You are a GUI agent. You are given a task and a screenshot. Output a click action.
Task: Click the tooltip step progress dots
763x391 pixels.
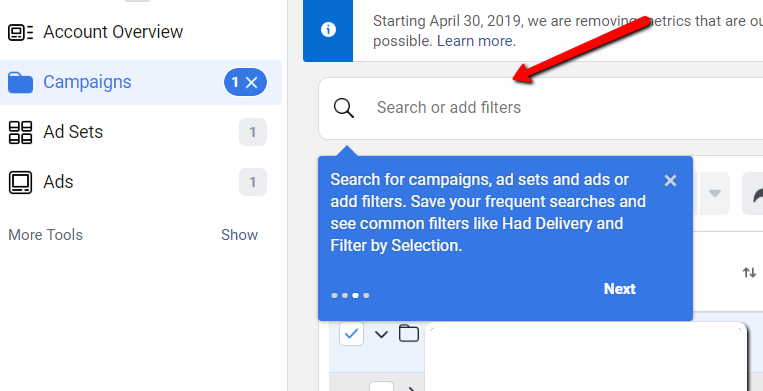coord(350,295)
